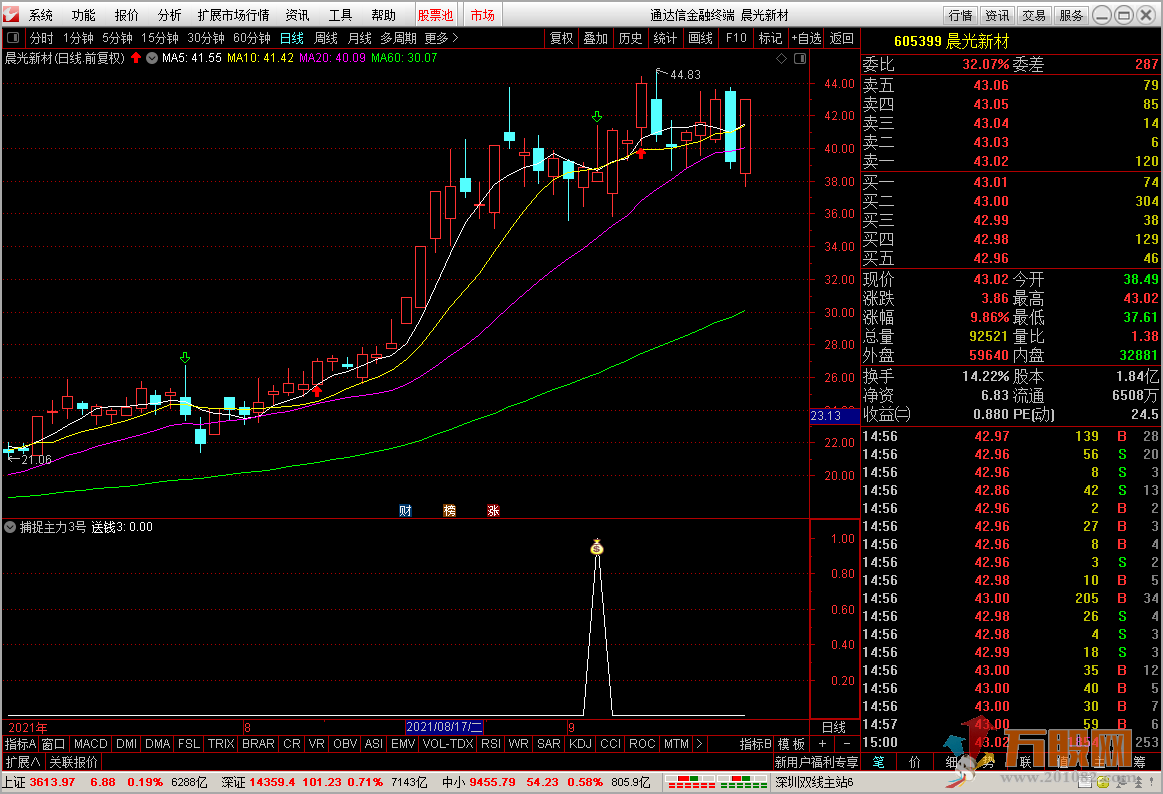
Task: Click the 叠加 overlay button
Action: pyautogui.click(x=596, y=38)
